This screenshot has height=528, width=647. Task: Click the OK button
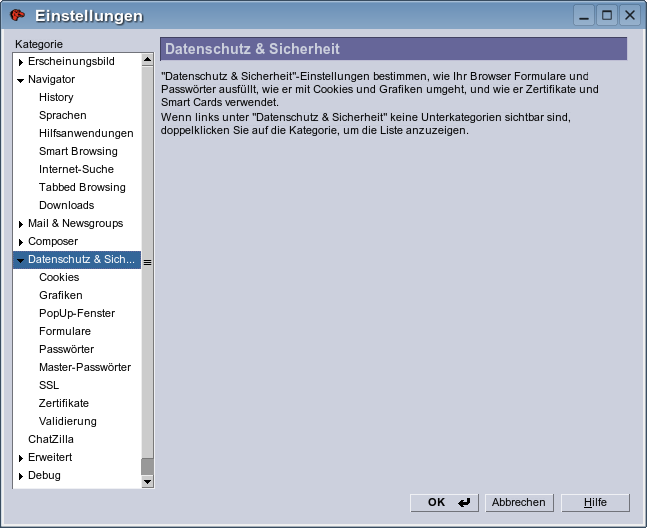click(x=444, y=502)
